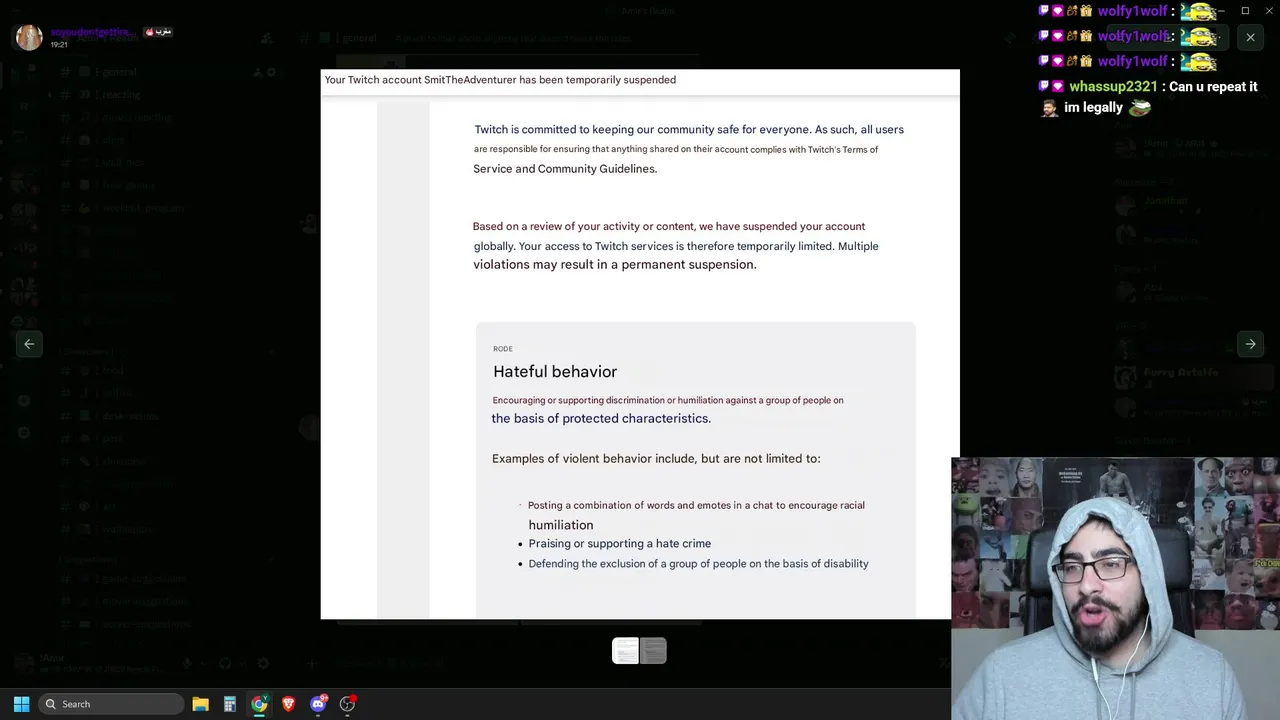Open the poster's avatar in the viewer header

point(29,38)
